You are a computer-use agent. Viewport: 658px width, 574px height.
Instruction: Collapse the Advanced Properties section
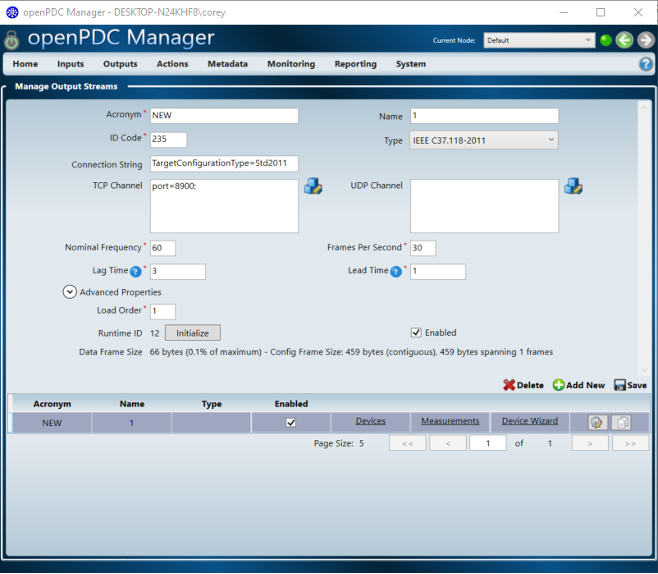[70, 292]
